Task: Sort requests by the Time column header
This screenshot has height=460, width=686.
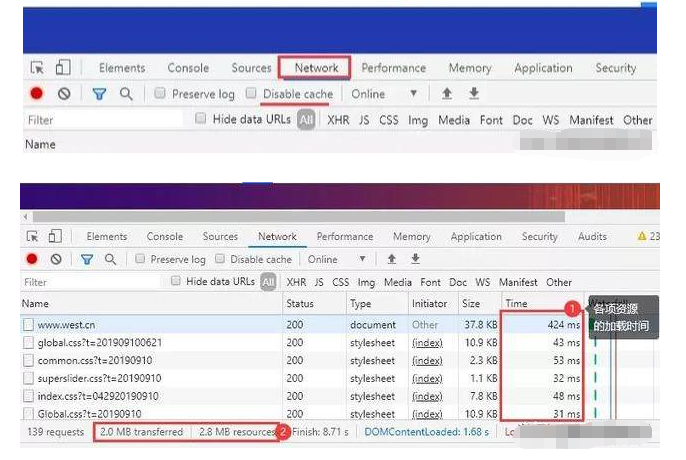Action: click(517, 303)
